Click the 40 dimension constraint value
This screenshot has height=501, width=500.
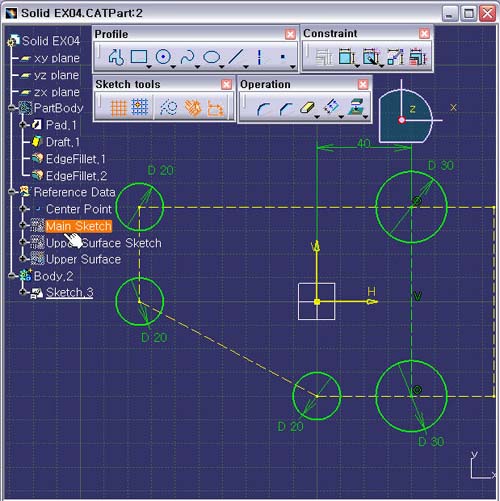tap(364, 143)
